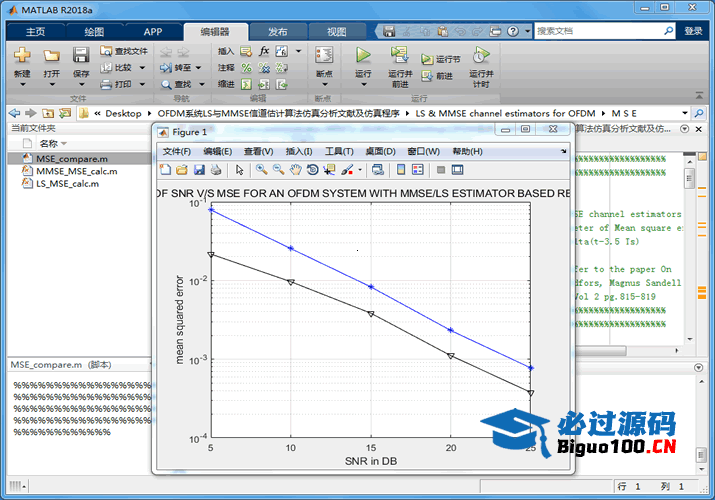The width and height of the screenshot is (715, 500).
Task: Toggle the Zoom In tool
Action: coord(261,170)
